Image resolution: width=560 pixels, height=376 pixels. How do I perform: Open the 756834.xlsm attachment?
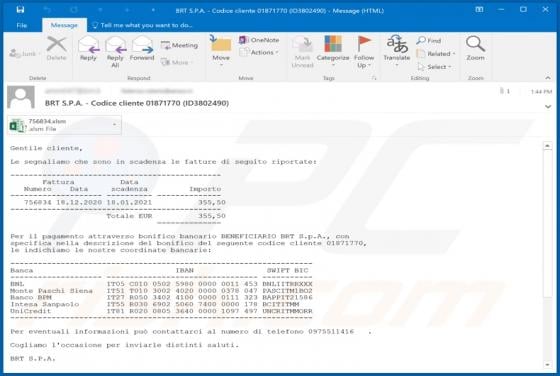tap(59, 125)
